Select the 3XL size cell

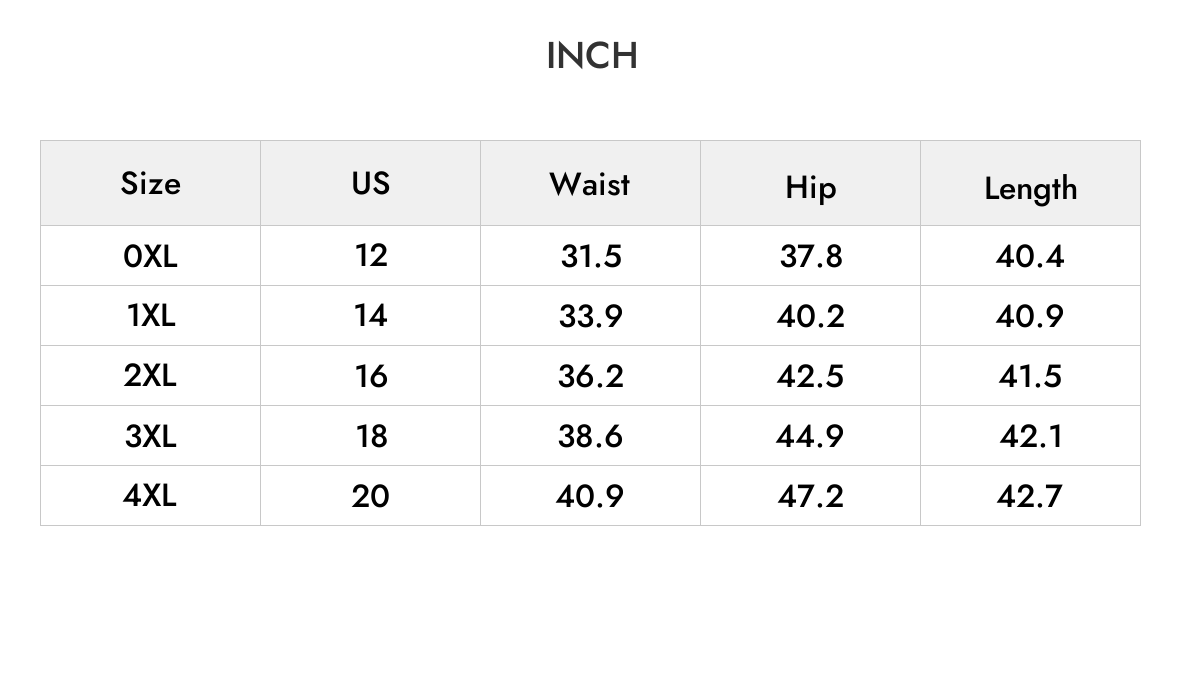(151, 436)
